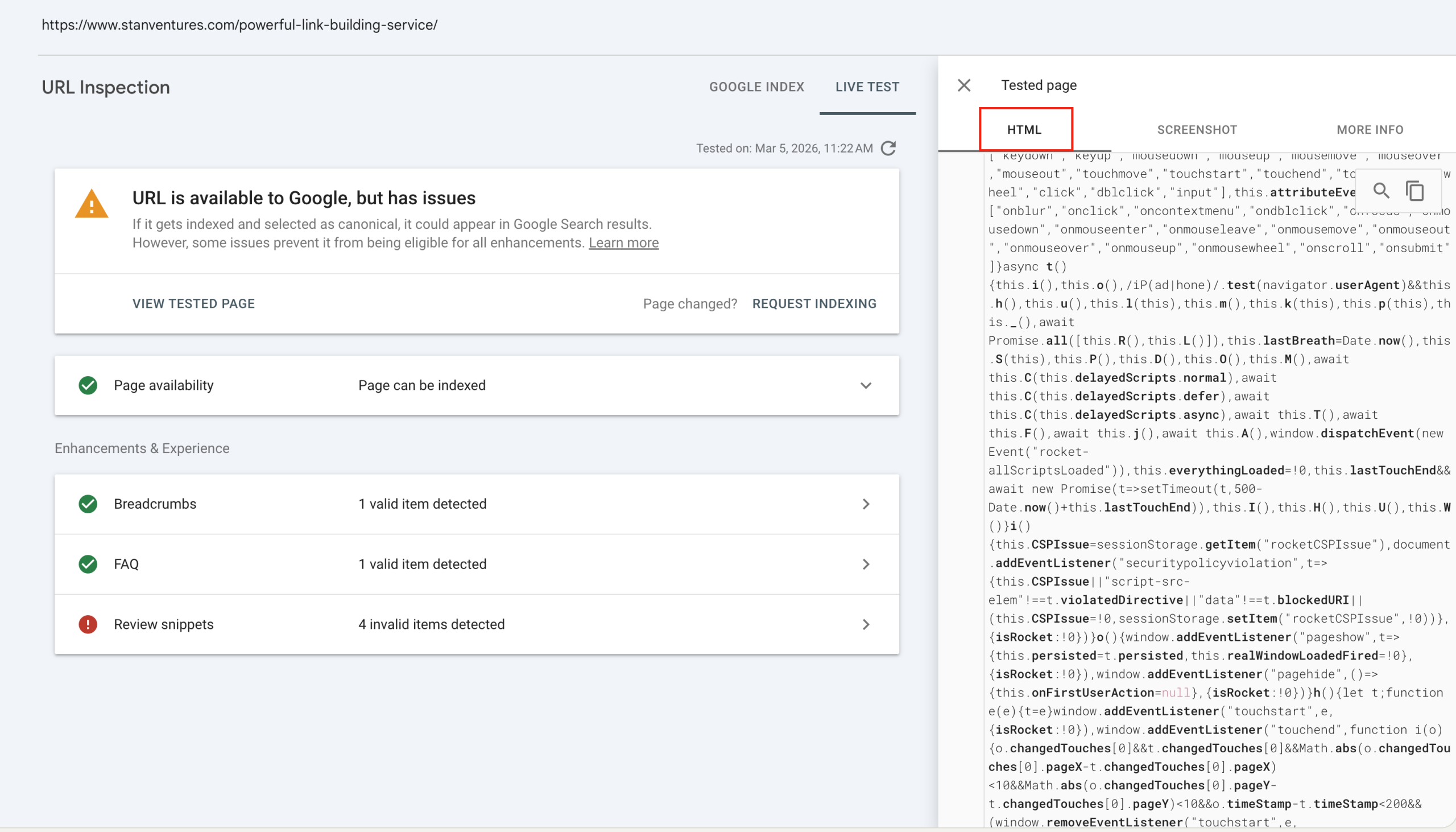
Task: Open the MORE INFO tab
Action: click(1370, 130)
